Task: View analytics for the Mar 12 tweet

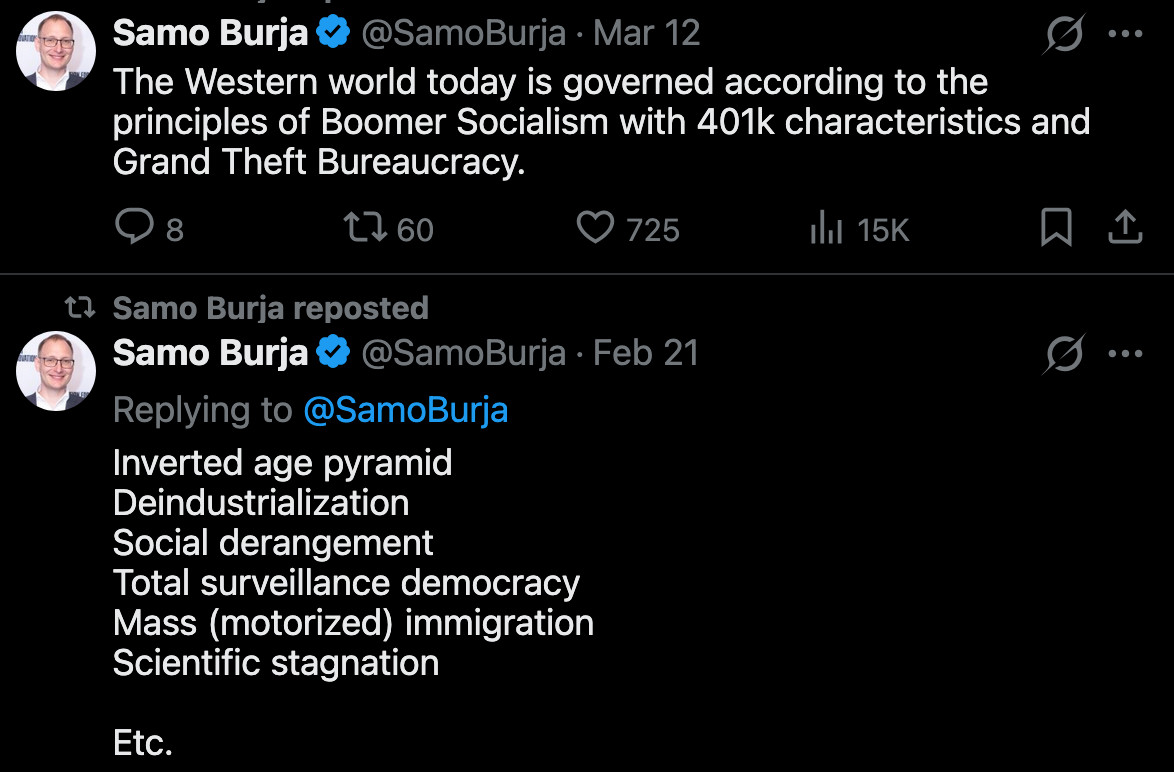Action: pyautogui.click(x=828, y=229)
